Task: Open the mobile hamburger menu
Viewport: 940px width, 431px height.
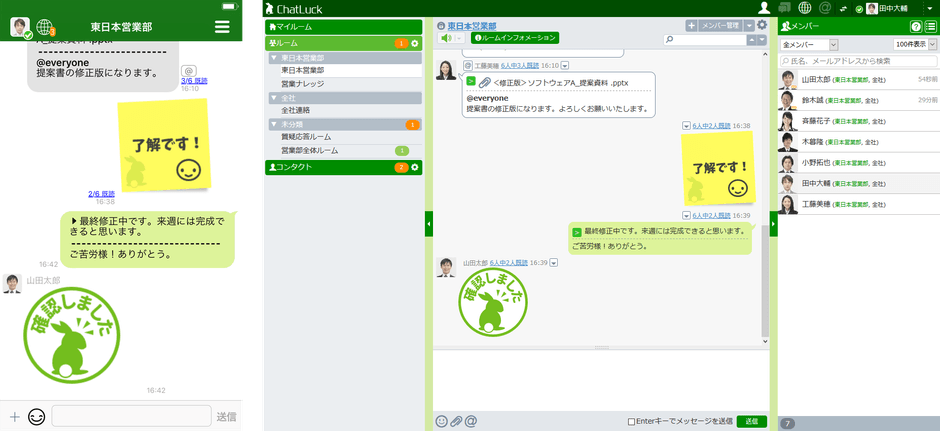Action: click(x=222, y=27)
